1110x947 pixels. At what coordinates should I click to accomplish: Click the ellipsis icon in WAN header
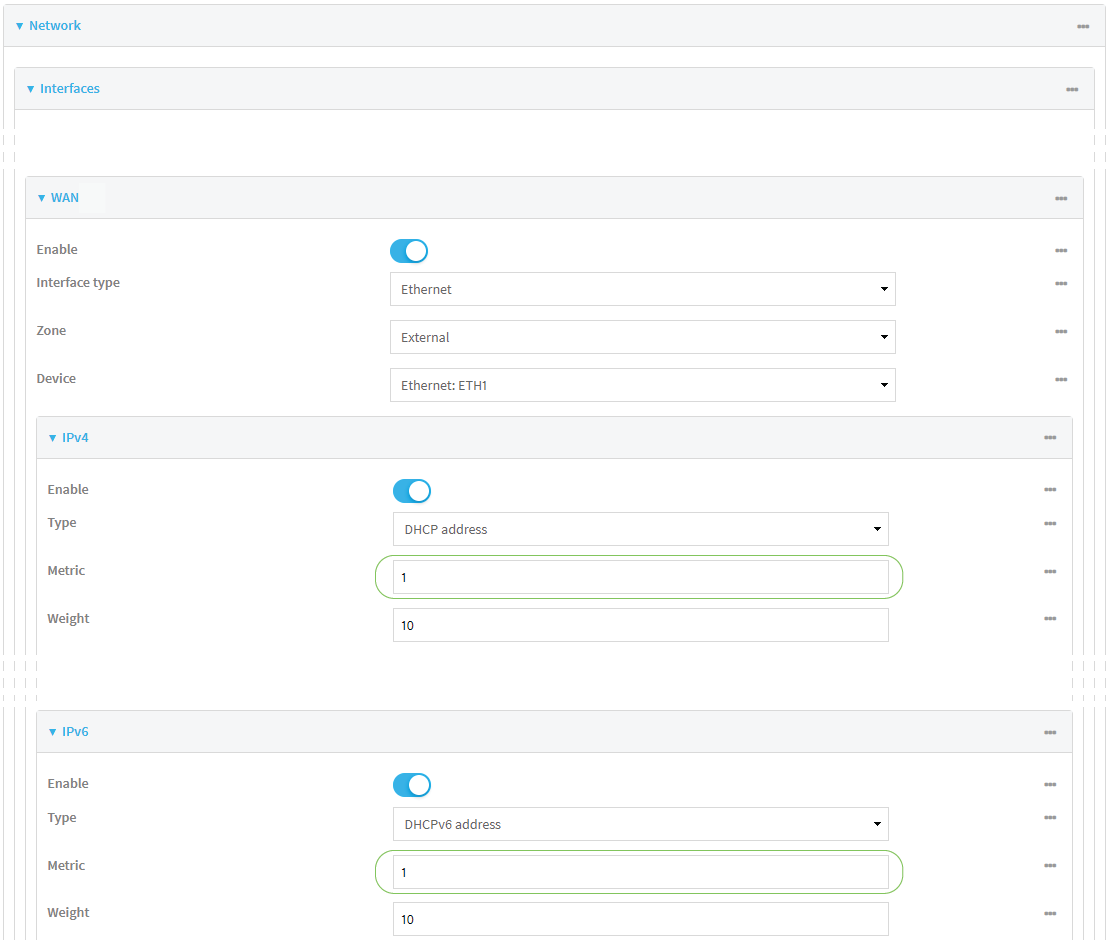[1060, 198]
